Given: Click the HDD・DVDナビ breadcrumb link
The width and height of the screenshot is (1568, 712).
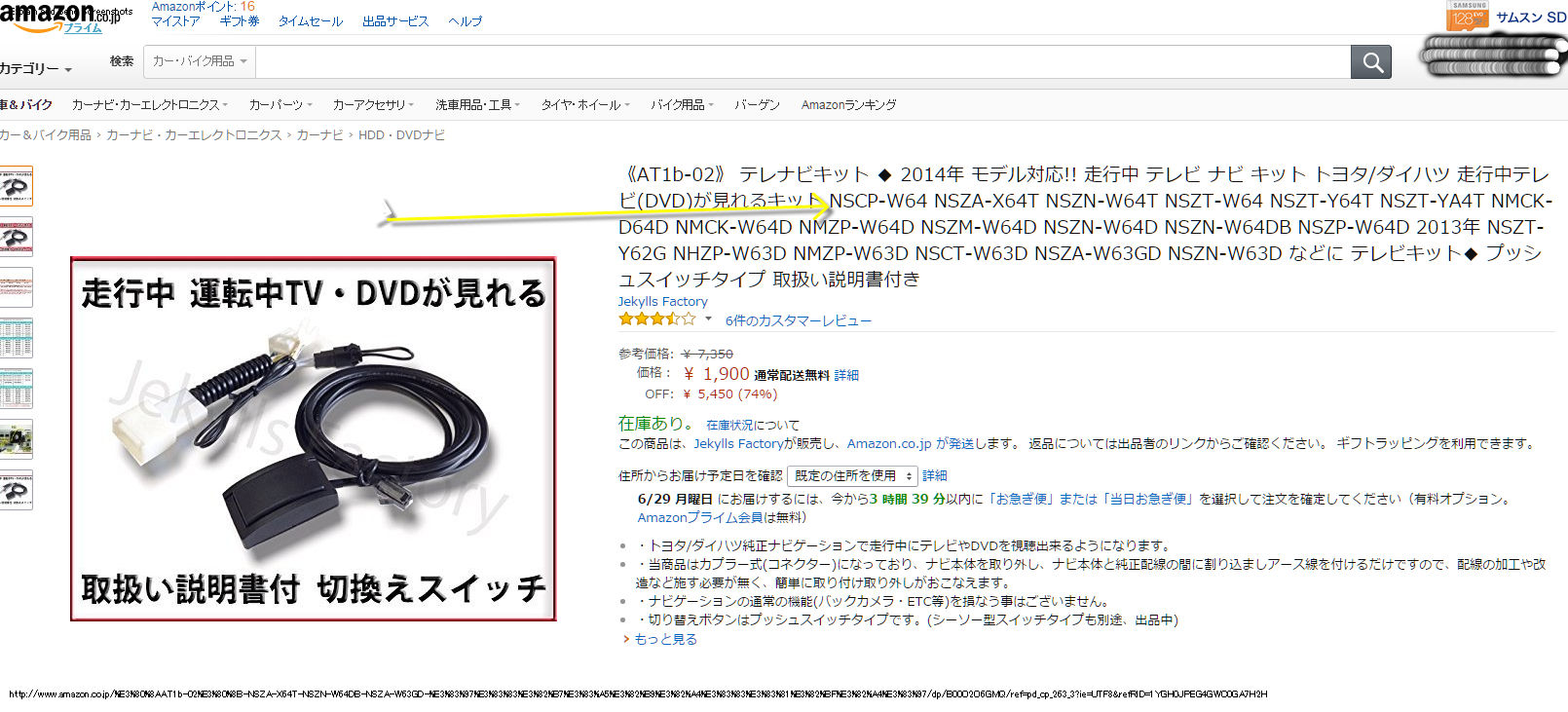Looking at the screenshot, I should pyautogui.click(x=401, y=135).
